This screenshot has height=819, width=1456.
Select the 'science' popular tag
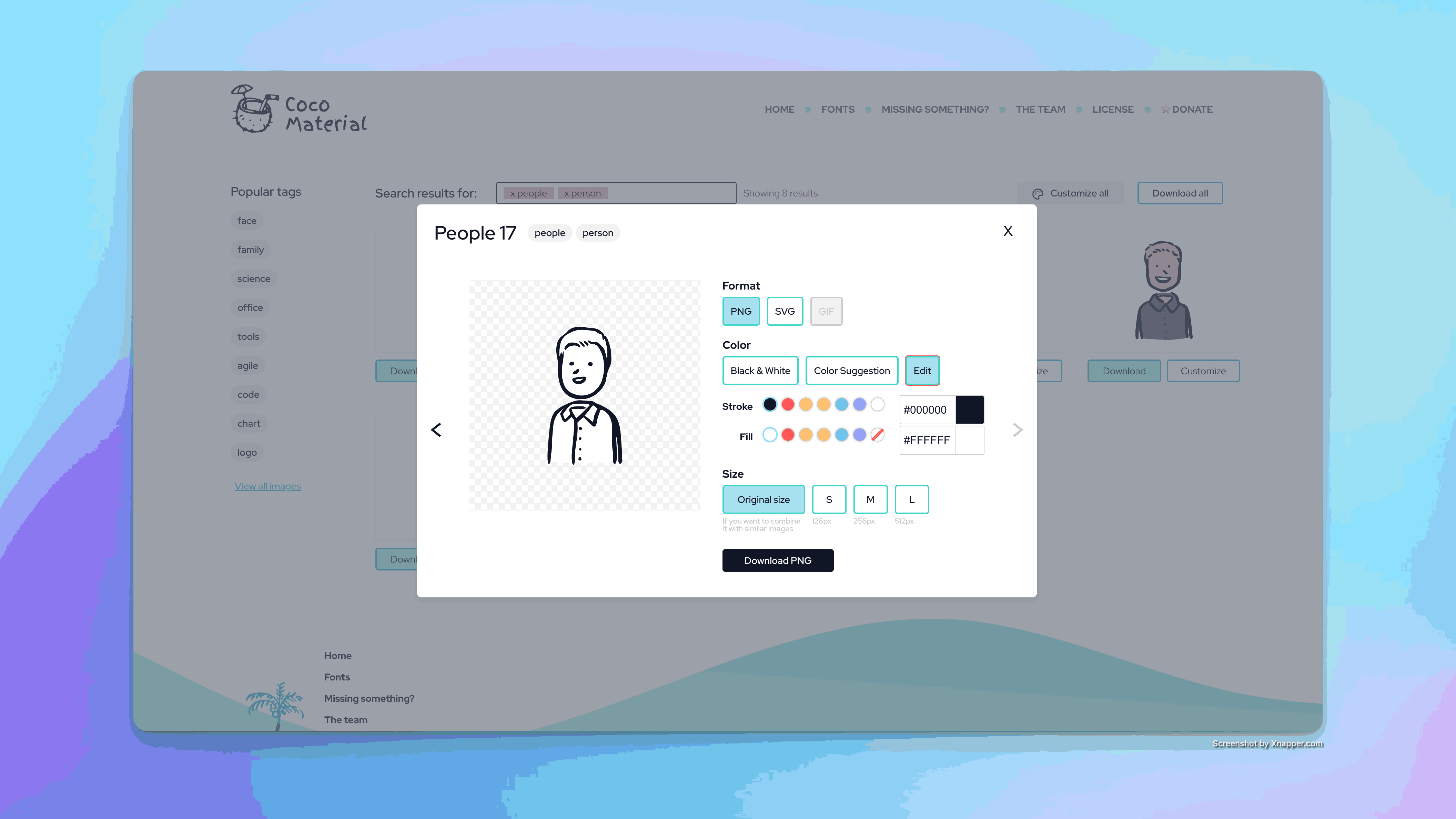click(x=254, y=279)
